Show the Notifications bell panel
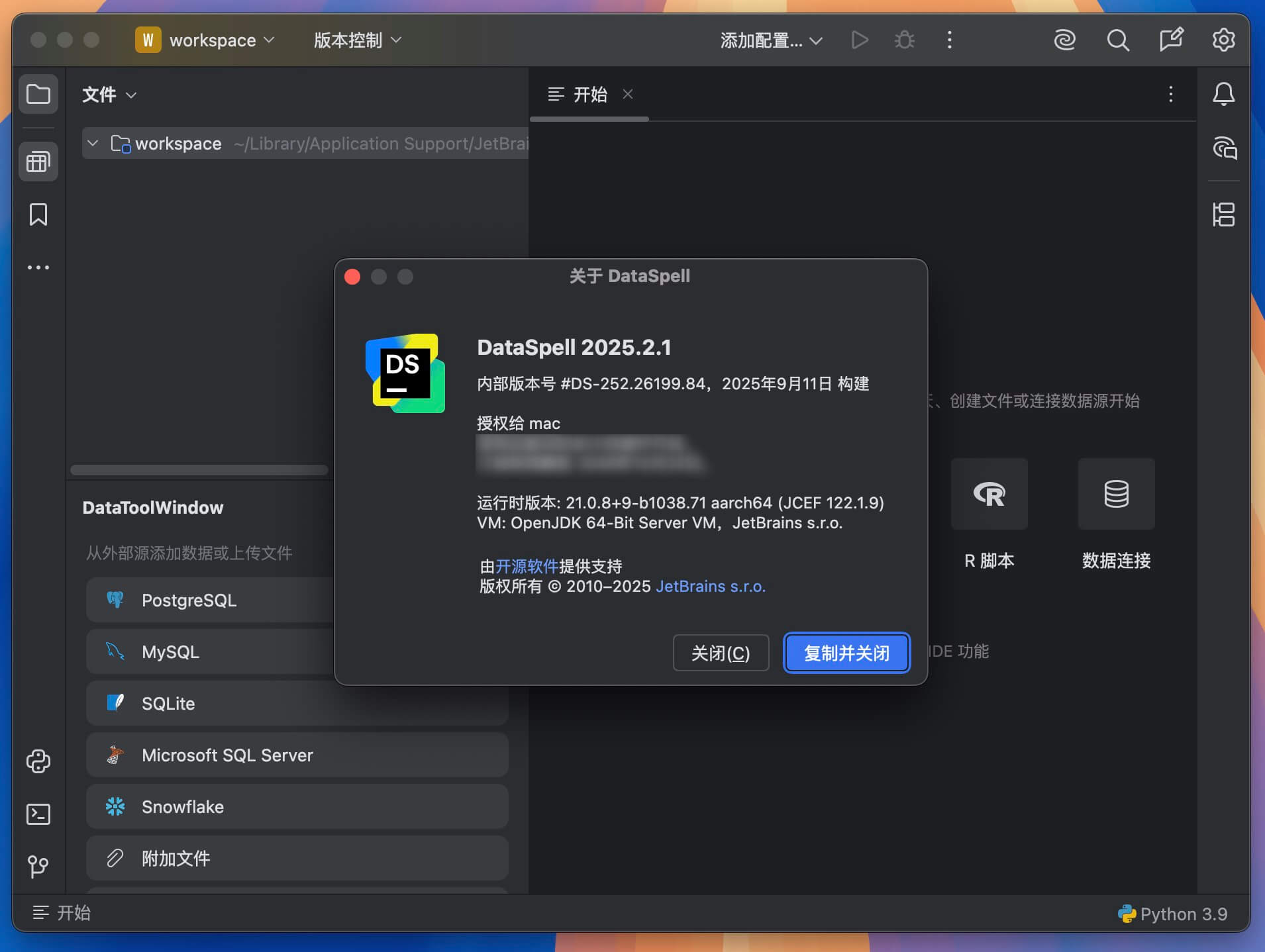The width and height of the screenshot is (1265, 952). [1223, 94]
